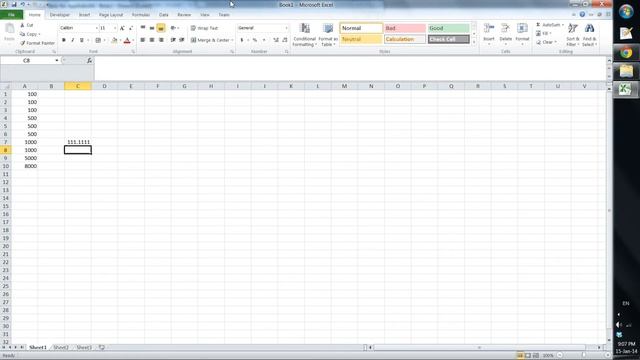640x360 pixels.
Task: Click the Insert cells icon
Action: [489, 28]
